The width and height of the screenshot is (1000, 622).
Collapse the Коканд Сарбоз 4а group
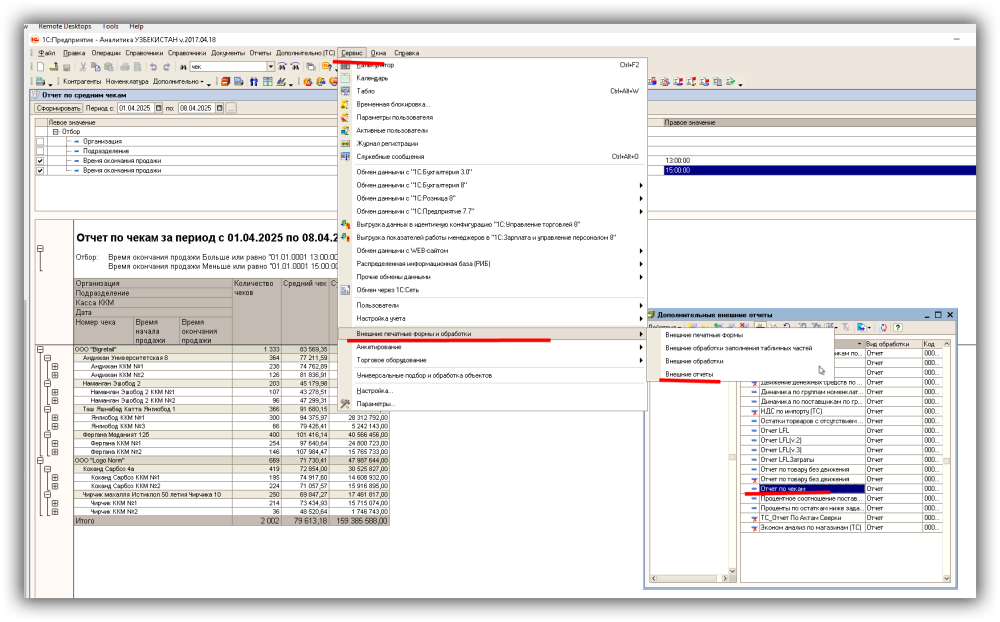coord(48,469)
